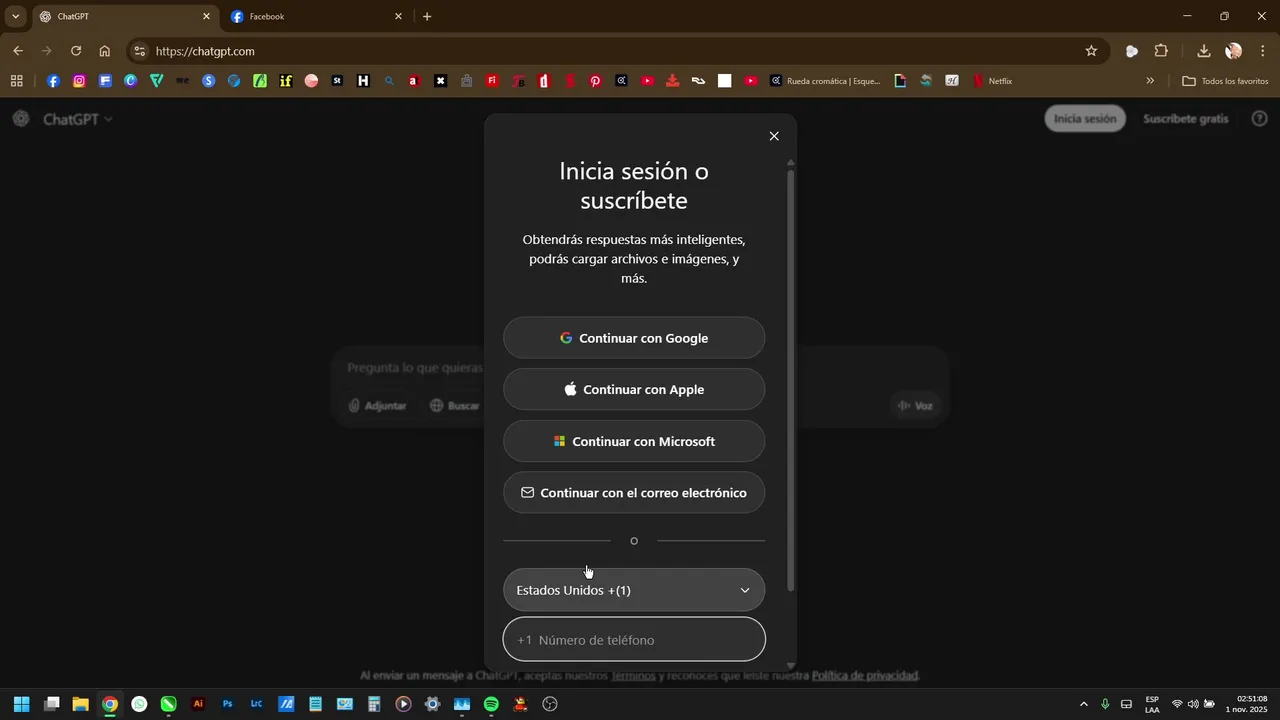Open the Instagram bookmark
Image resolution: width=1280 pixels, height=720 pixels.
click(x=80, y=81)
